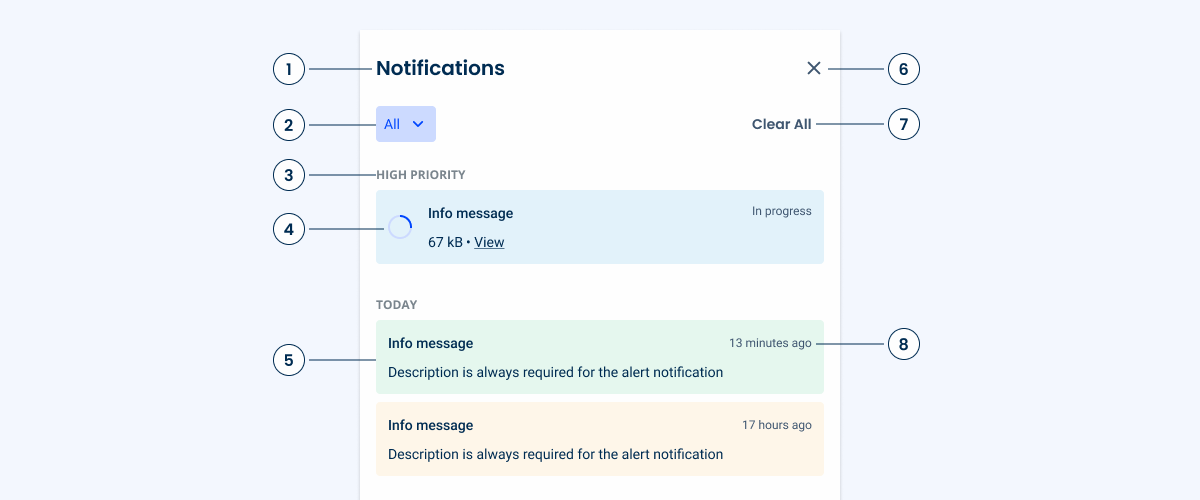Click the 13 minutes ago timestamp
The height and width of the screenshot is (500, 1200).
(x=770, y=343)
